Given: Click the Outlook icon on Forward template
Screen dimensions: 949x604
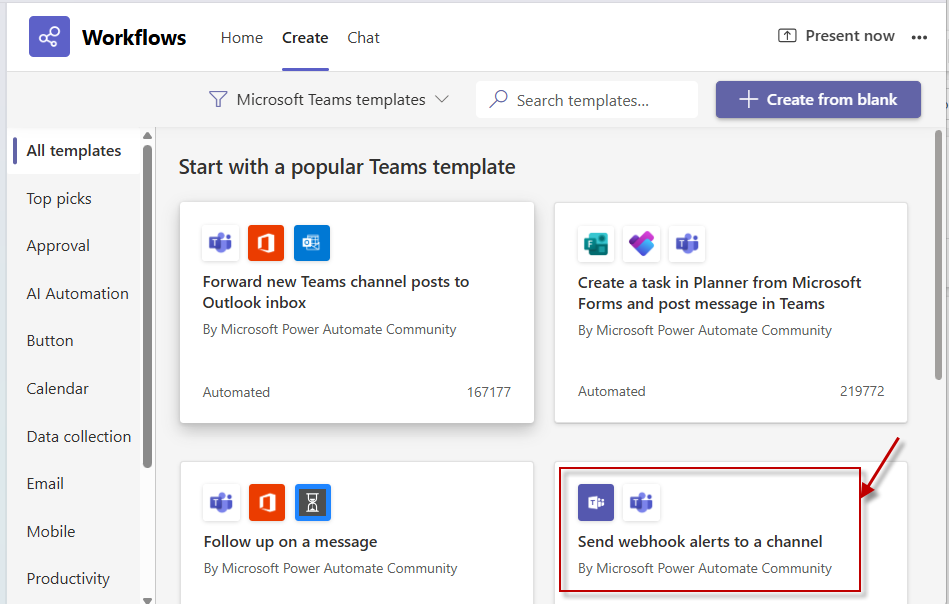Looking at the screenshot, I should (x=312, y=243).
